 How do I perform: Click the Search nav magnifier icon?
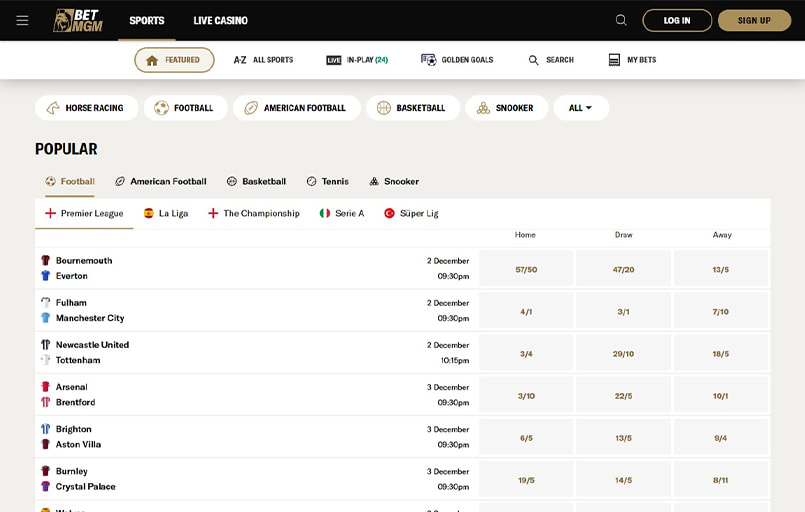point(533,60)
